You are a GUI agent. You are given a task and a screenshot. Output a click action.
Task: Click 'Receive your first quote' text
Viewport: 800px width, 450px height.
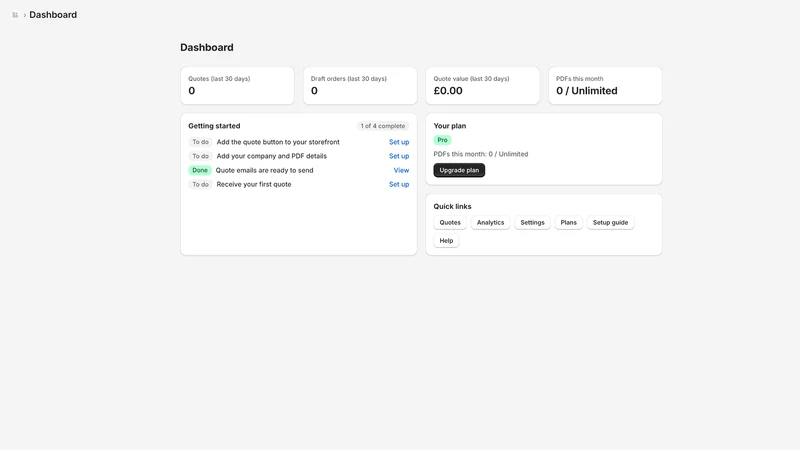pyautogui.click(x=254, y=184)
